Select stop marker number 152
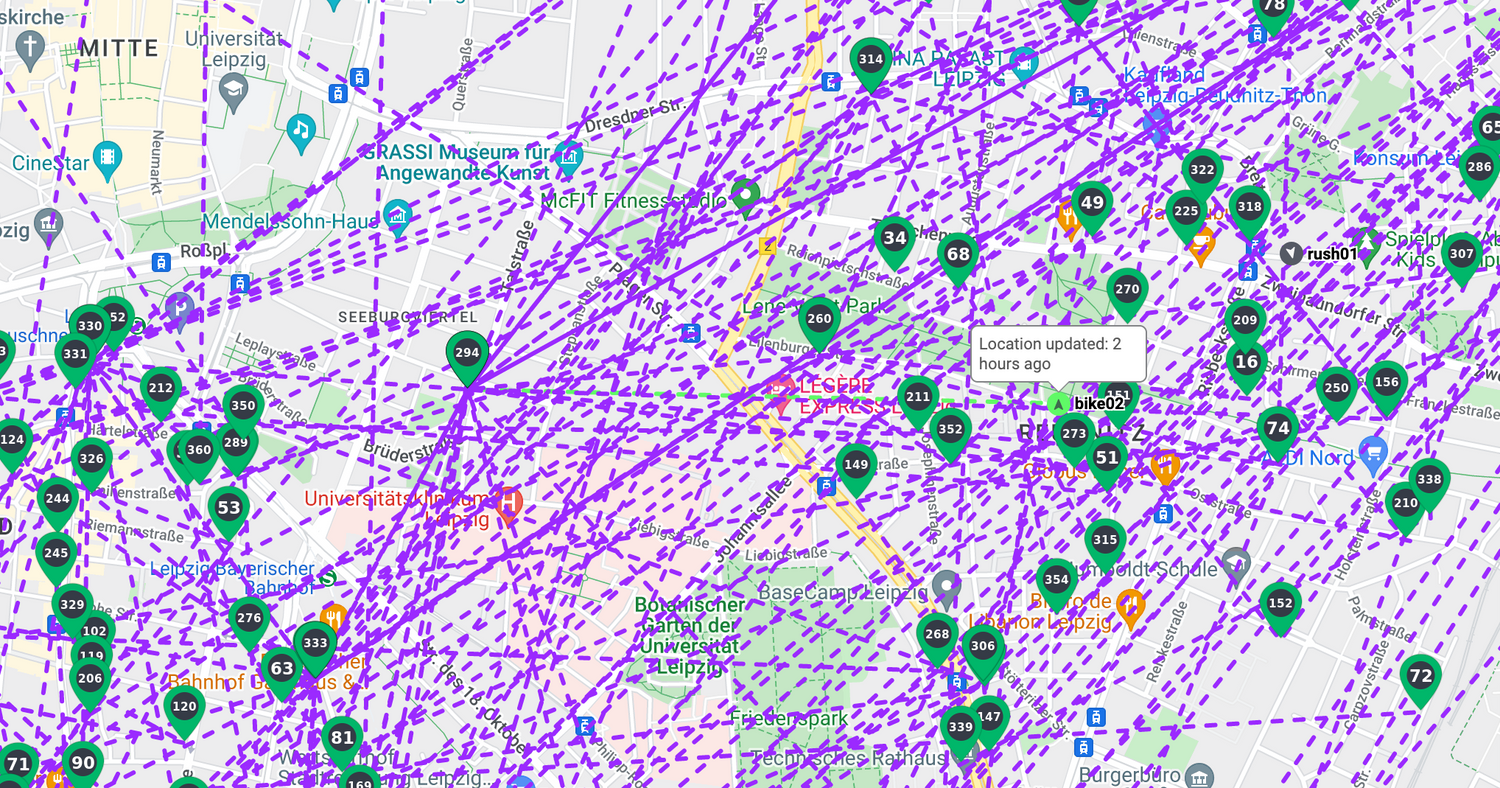Image resolution: width=1500 pixels, height=788 pixels. [x=1280, y=604]
